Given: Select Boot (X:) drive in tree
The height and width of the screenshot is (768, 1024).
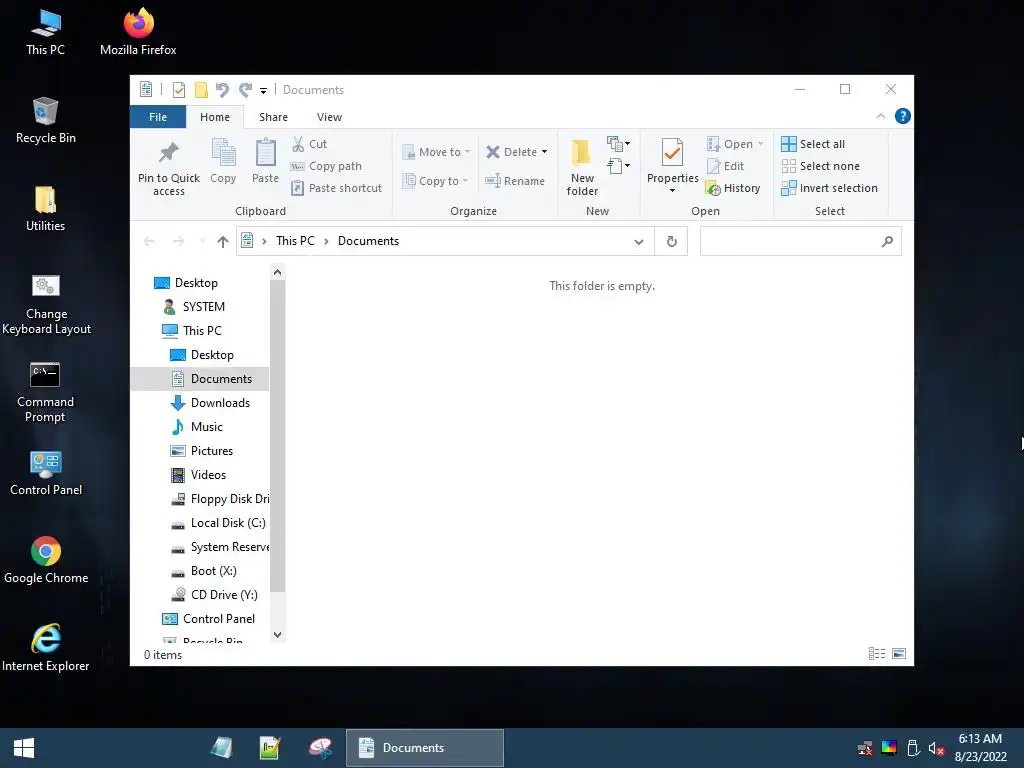Looking at the screenshot, I should pos(214,571).
